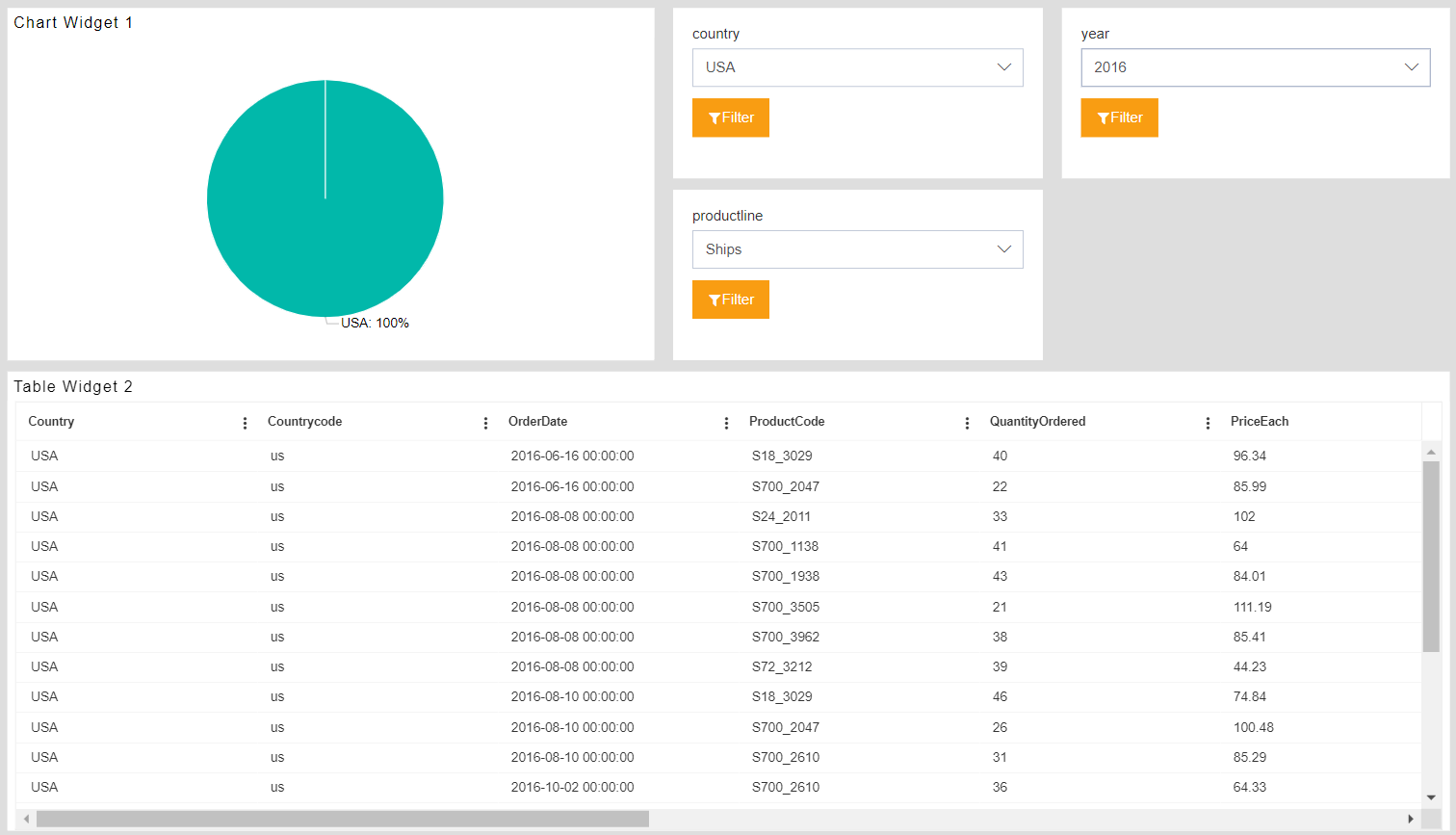Click price cell 96.34
This screenshot has width=1456, height=835.
[x=1249, y=456]
